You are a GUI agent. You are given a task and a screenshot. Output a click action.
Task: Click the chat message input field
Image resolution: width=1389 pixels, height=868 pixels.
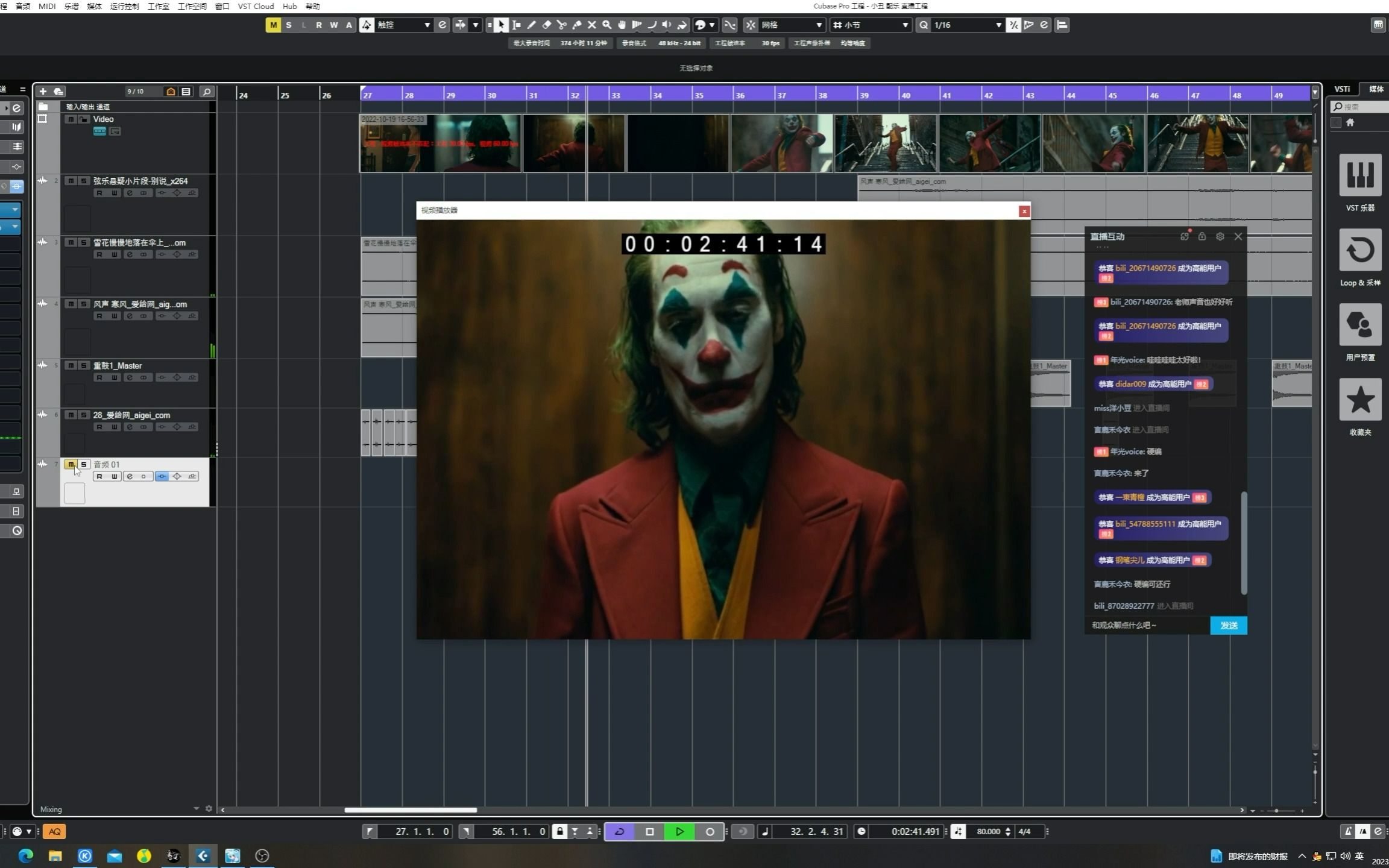[x=1148, y=625]
